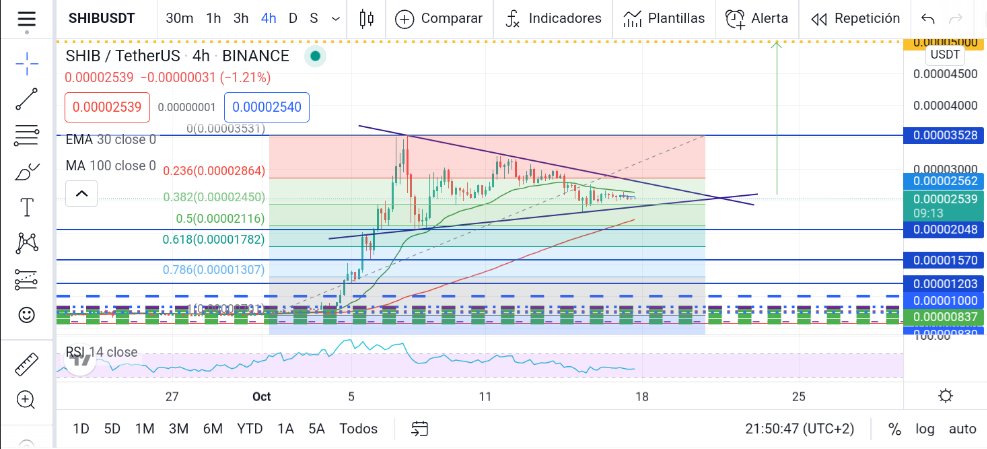
Task: Select the 0.00001203 horizontal line price label
Action: 944,283
